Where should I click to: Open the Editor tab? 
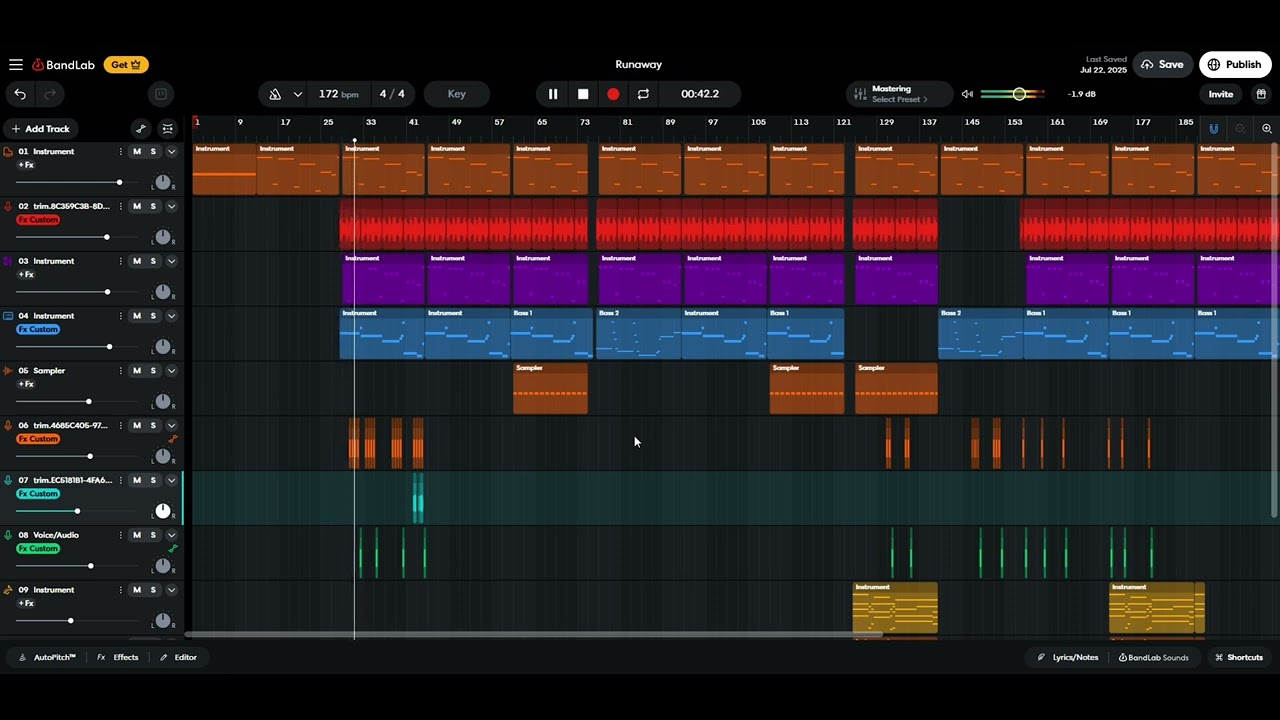point(179,657)
